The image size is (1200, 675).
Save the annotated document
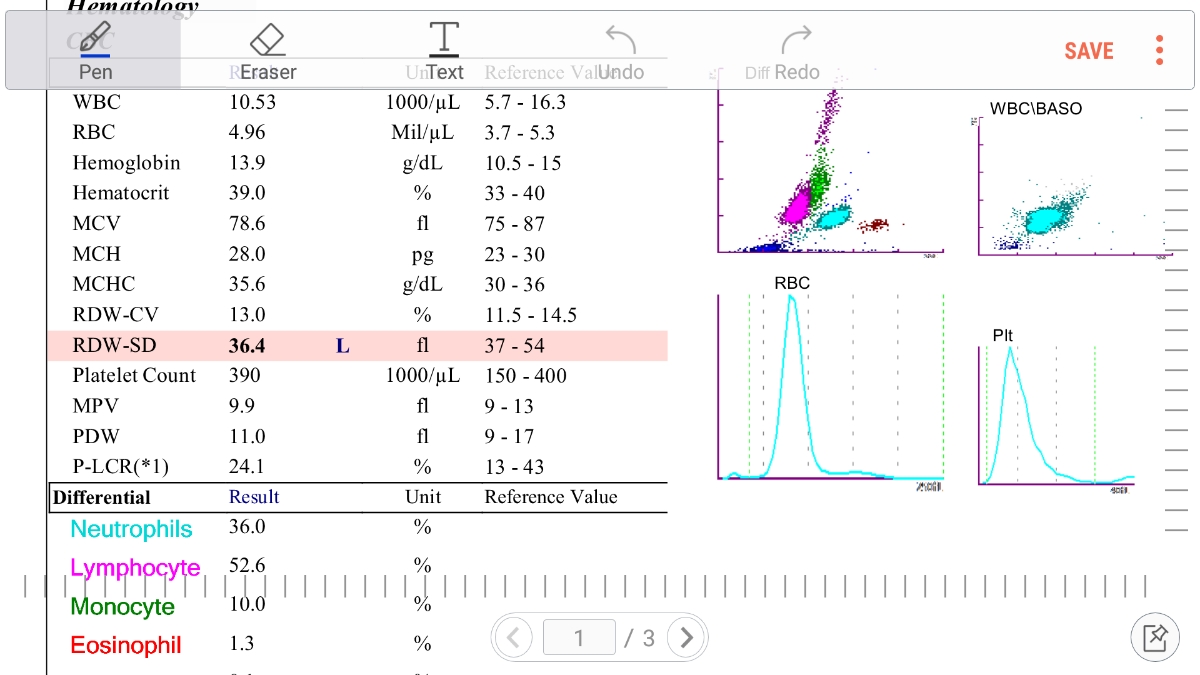tap(1089, 51)
